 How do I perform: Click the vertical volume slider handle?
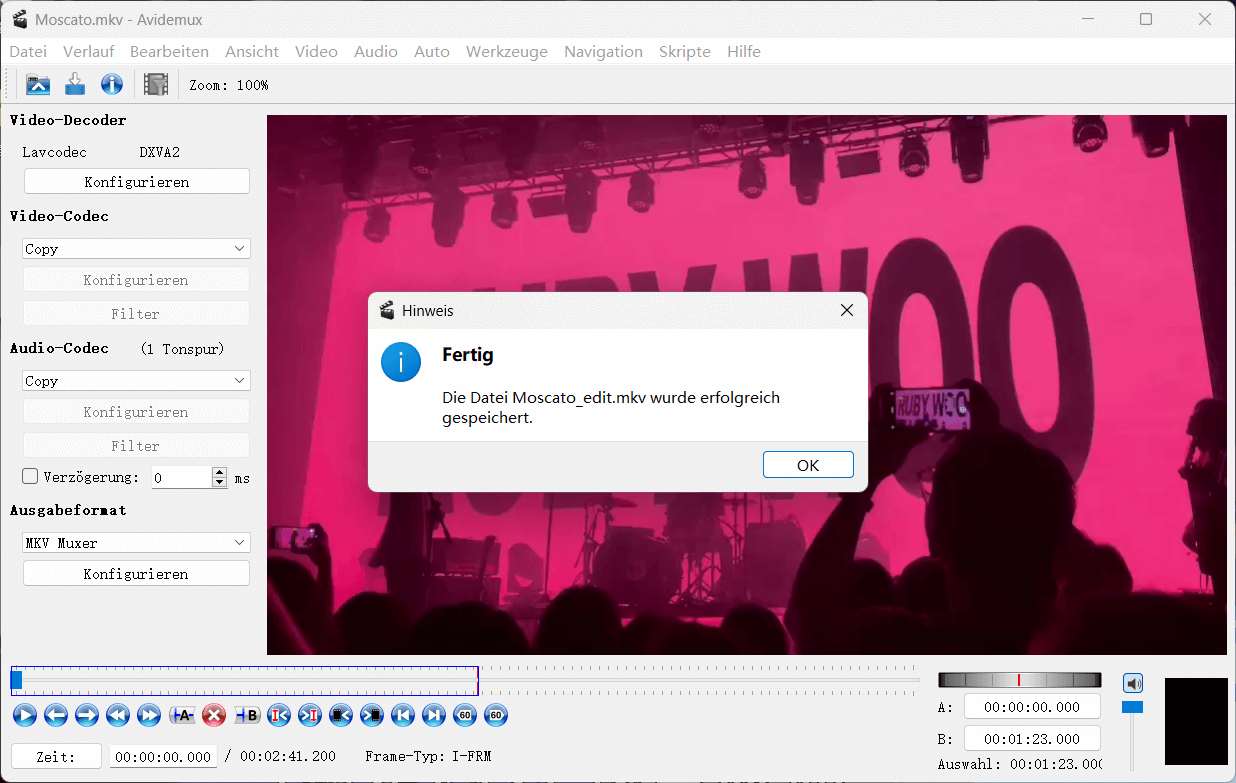pos(1132,707)
